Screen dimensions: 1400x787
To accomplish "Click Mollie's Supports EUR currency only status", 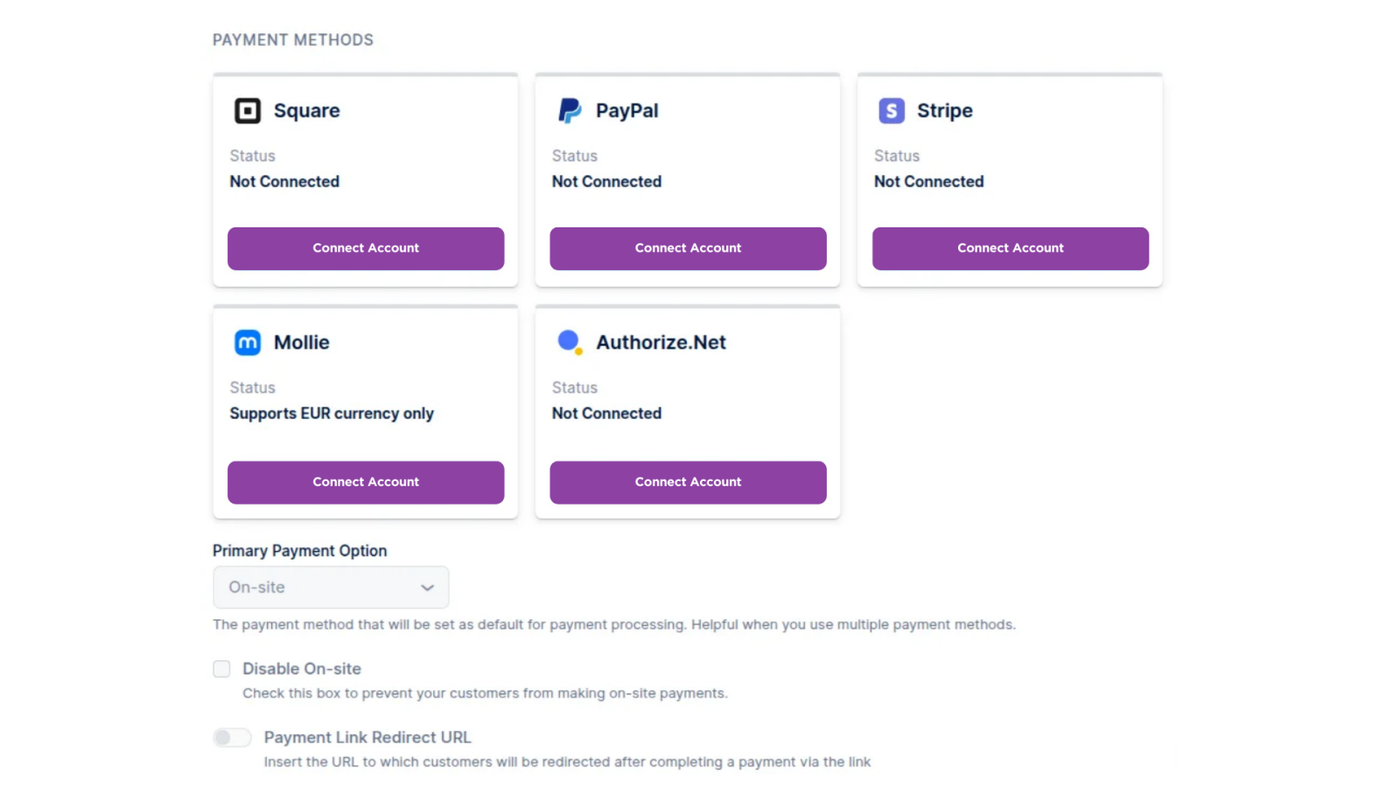I will [331, 414].
